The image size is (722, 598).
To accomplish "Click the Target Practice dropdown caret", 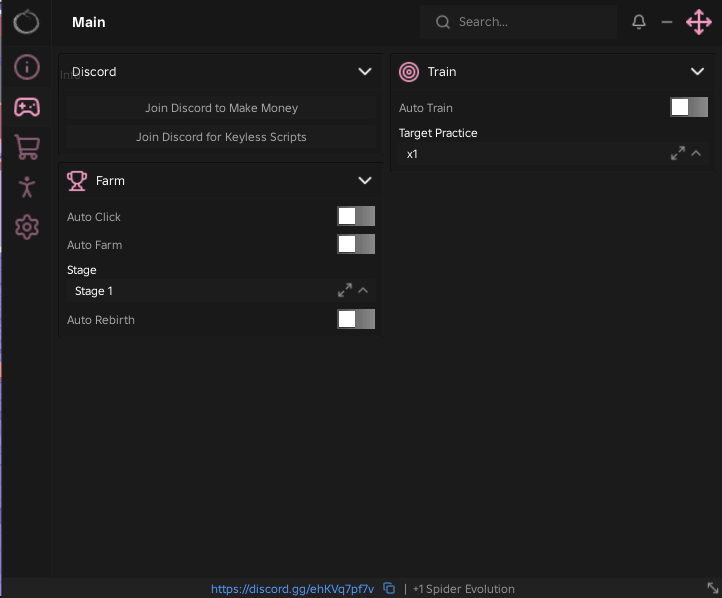I will click(x=696, y=153).
